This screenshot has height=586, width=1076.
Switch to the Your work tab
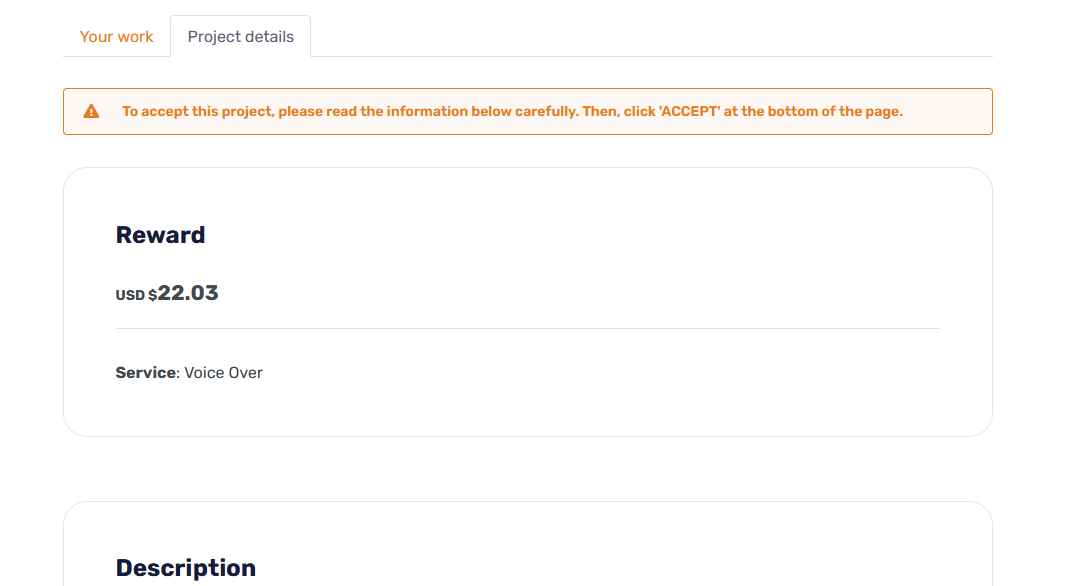[116, 37]
